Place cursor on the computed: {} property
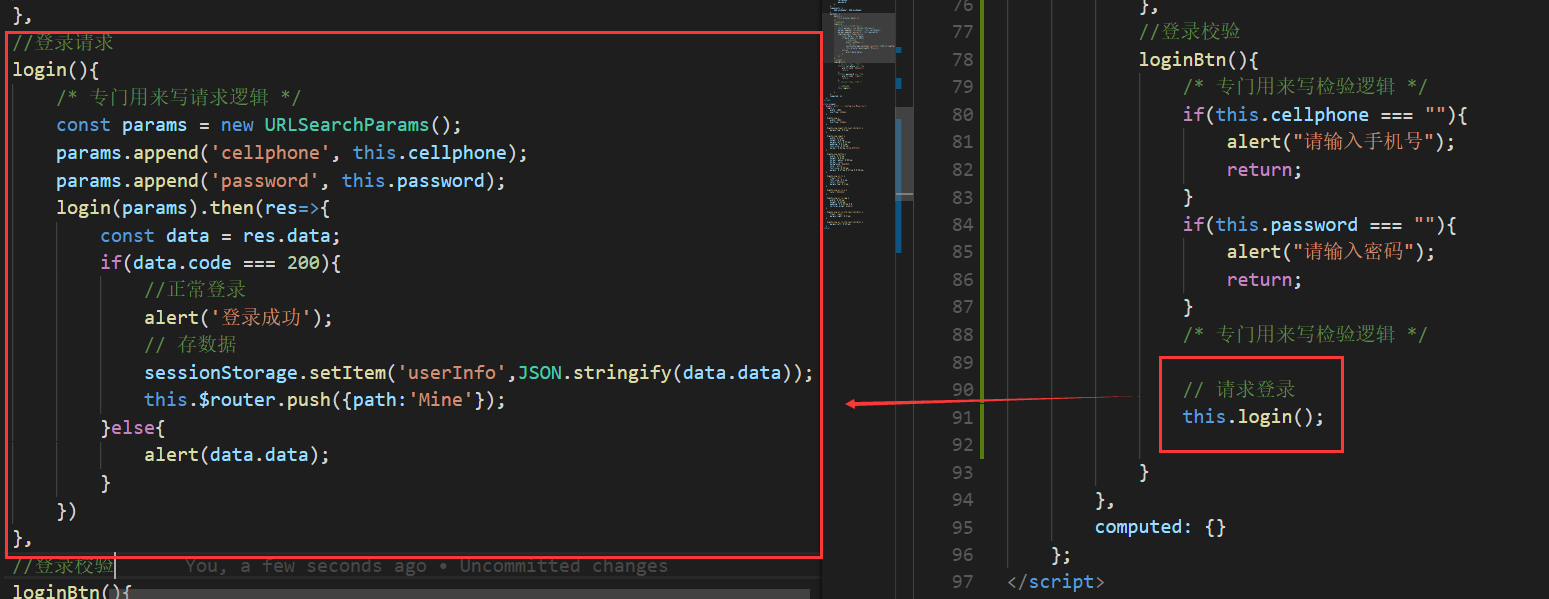Image resolution: width=1549 pixels, height=599 pixels. pyautogui.click(x=1155, y=526)
